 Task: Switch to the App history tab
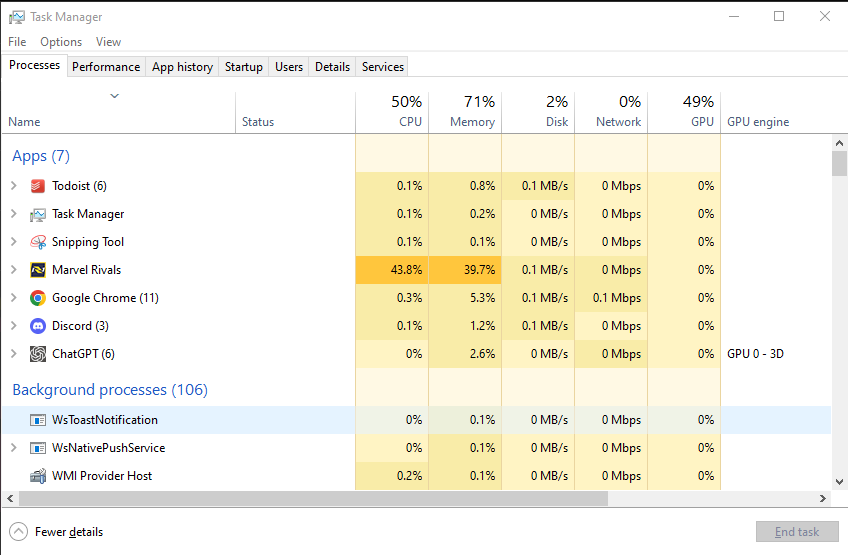pyautogui.click(x=182, y=67)
